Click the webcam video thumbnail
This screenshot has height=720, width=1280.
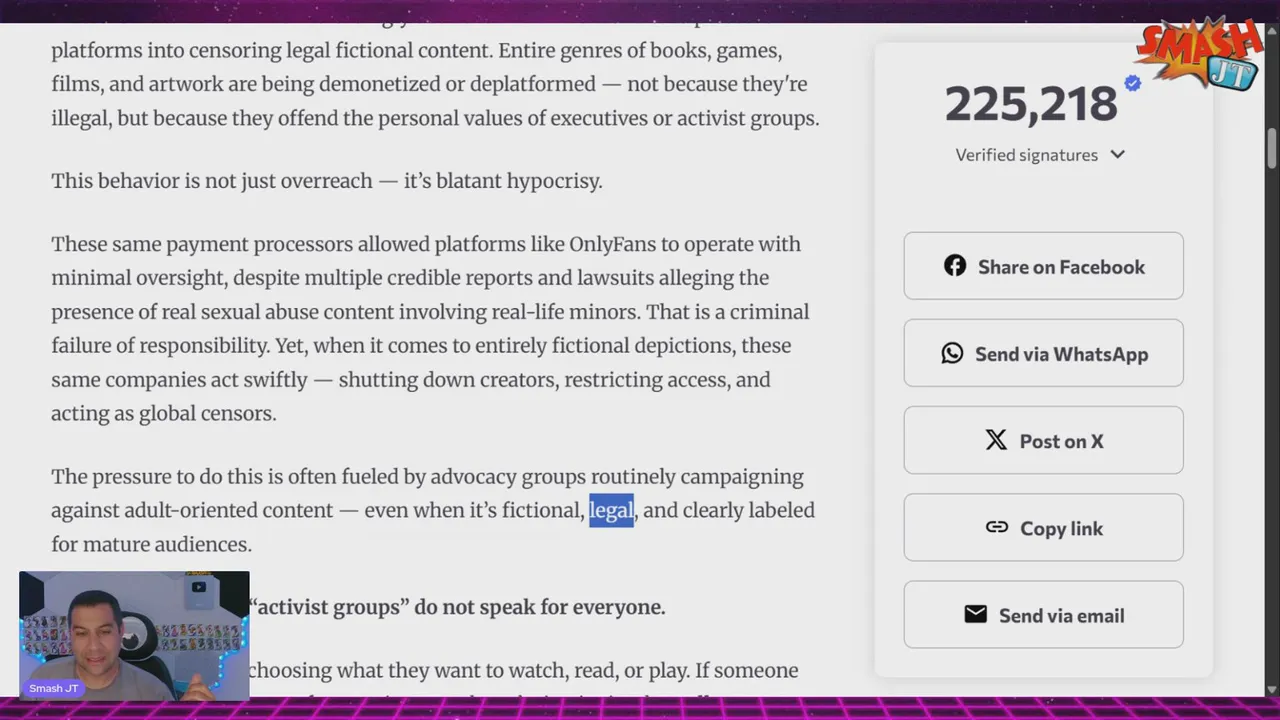click(x=134, y=635)
